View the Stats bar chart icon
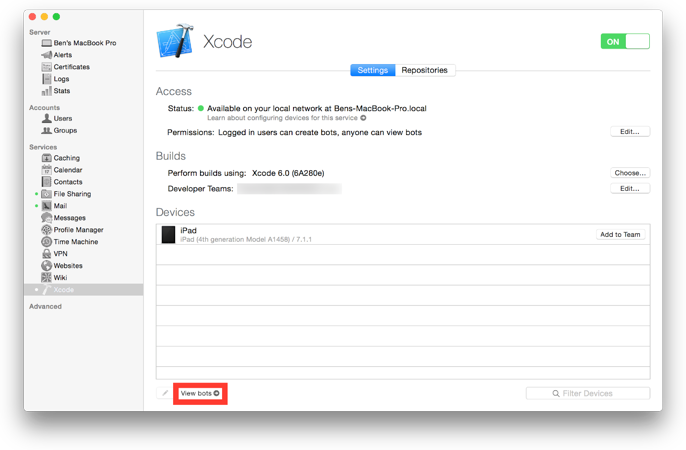686x450 pixels. point(46,91)
